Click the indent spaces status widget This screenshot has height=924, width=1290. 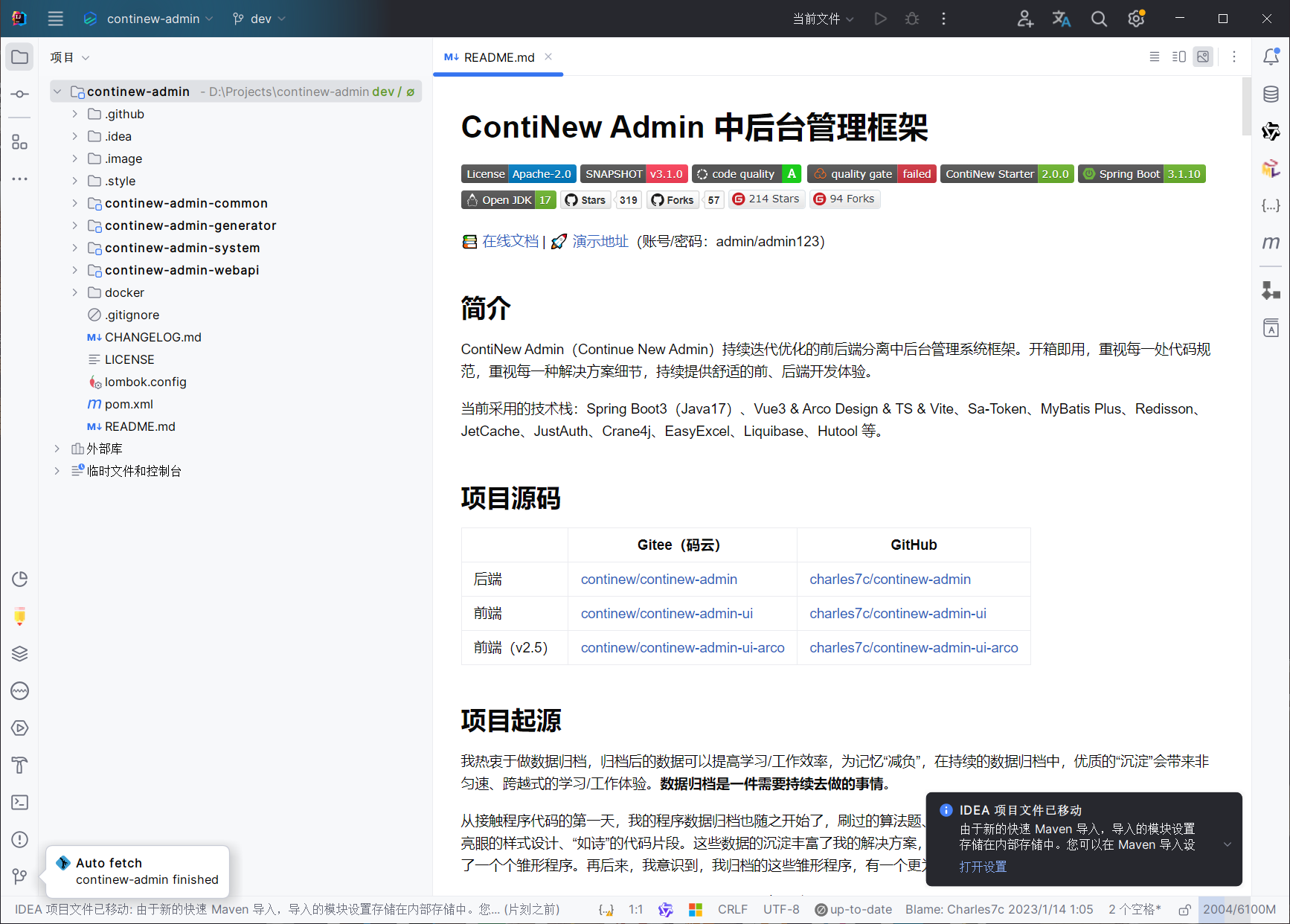point(1135,909)
